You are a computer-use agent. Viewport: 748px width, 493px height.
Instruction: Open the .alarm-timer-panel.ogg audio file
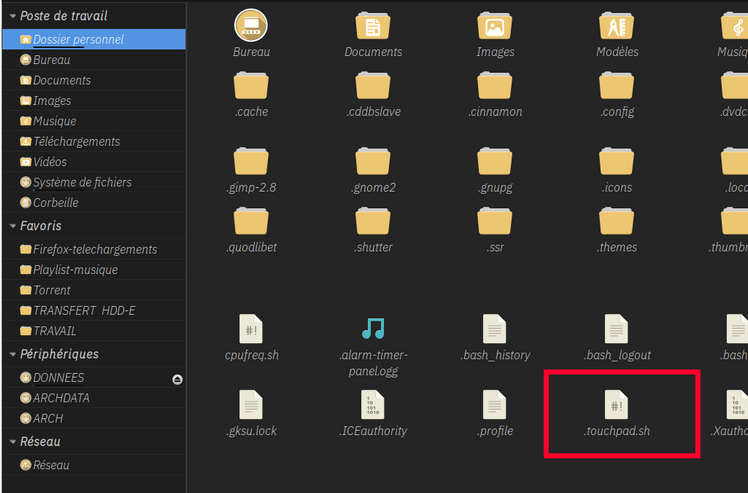[373, 328]
